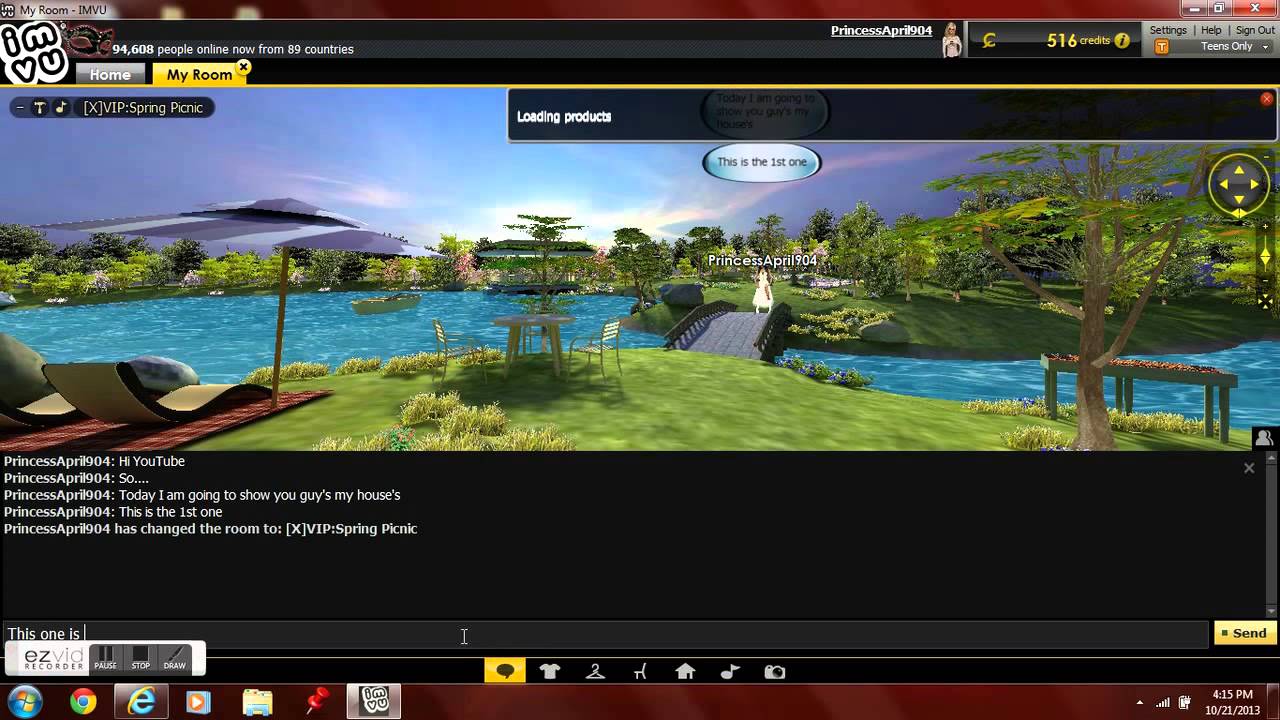
Task: Click the IMVU logo
Action: click(x=33, y=53)
